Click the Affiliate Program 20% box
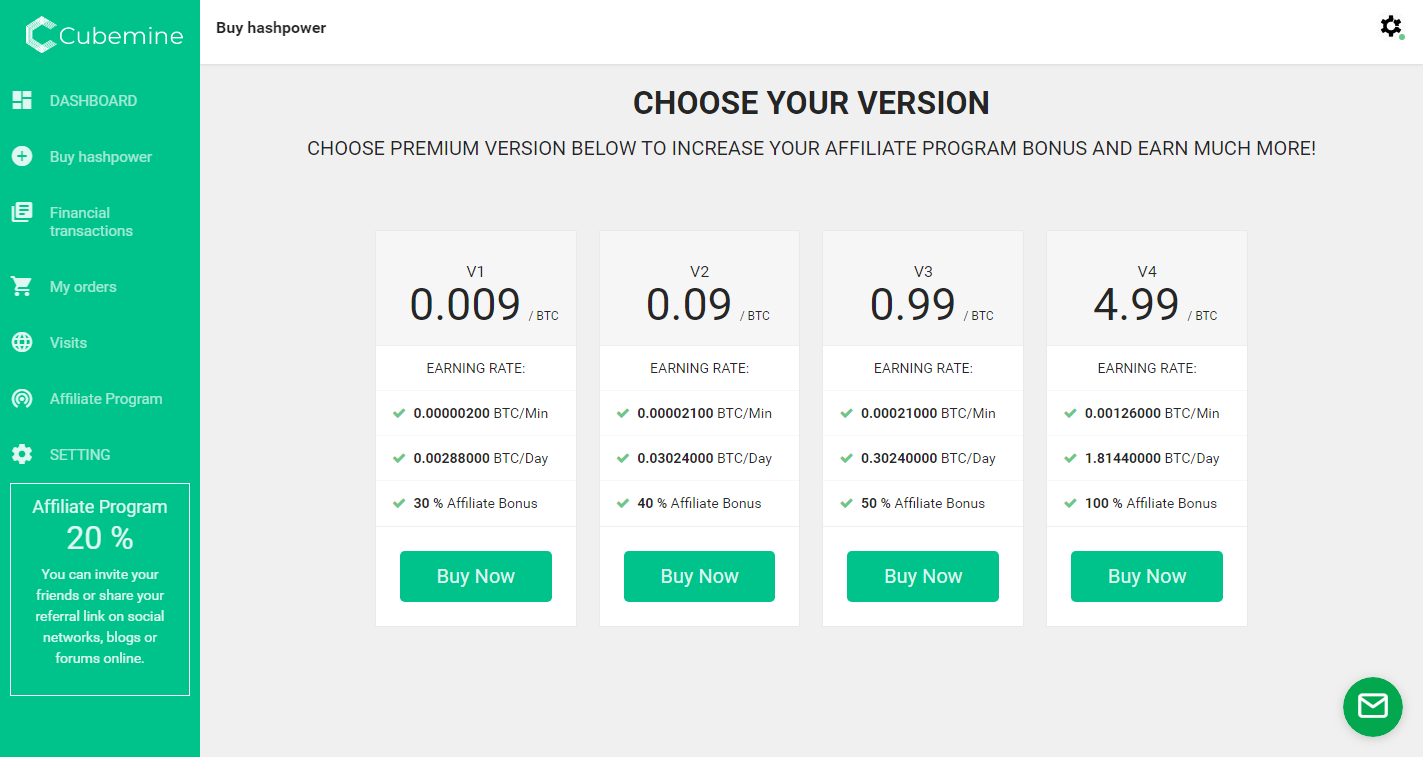 100,590
